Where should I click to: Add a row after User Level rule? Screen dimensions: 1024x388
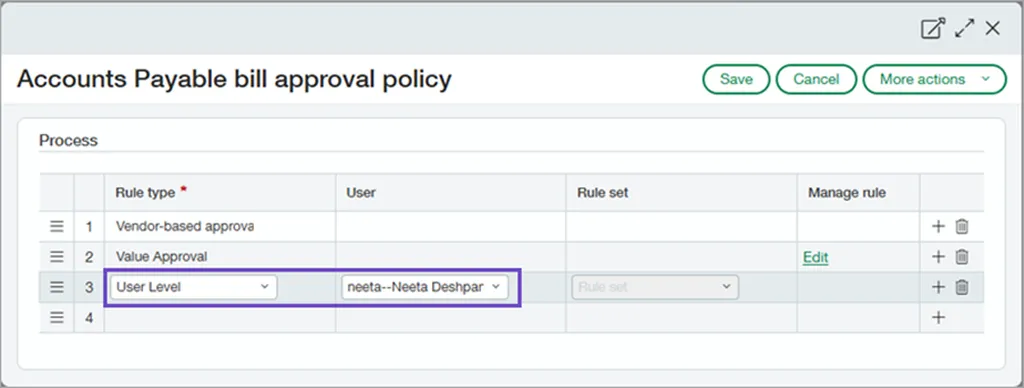[x=938, y=287]
